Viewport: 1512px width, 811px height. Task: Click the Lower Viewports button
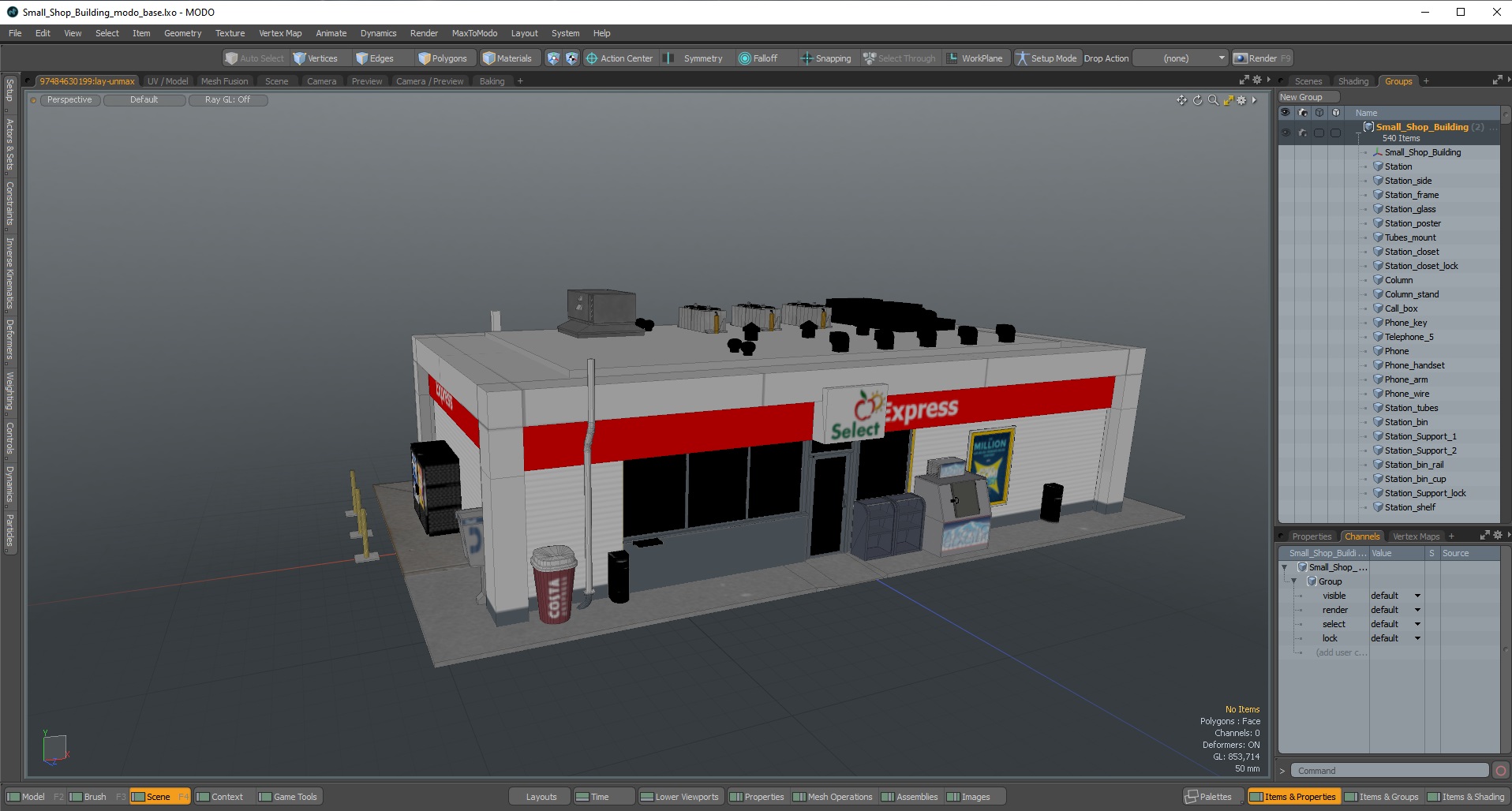[x=679, y=797]
